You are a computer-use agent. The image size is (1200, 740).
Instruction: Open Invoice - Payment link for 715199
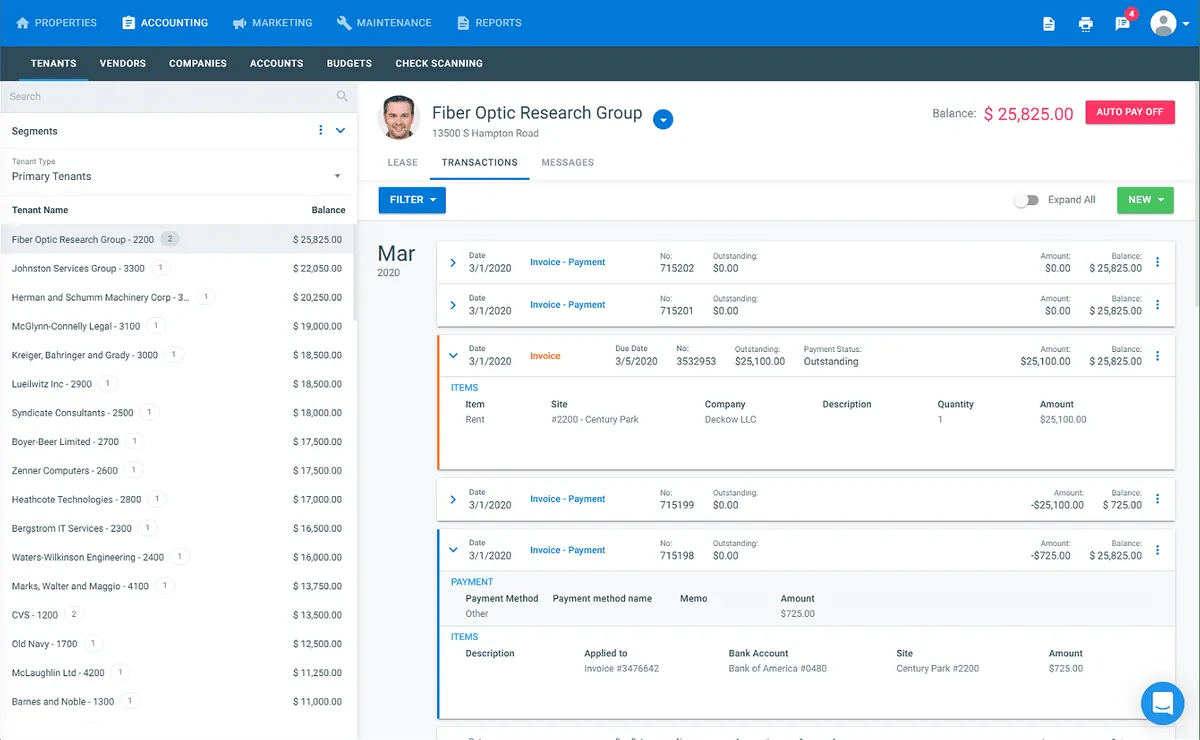pyautogui.click(x=567, y=499)
